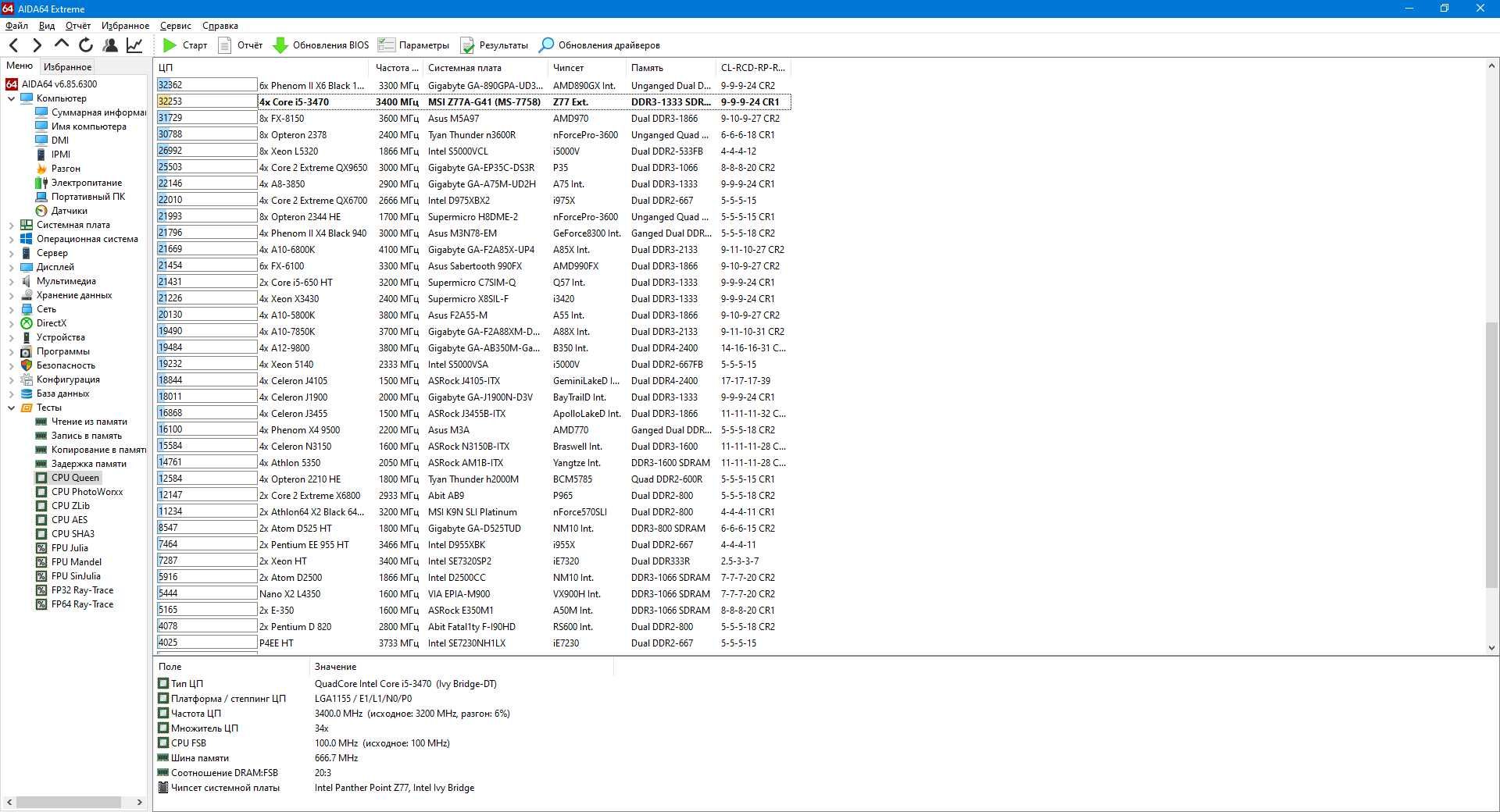The width and height of the screenshot is (1500, 812).
Task: Click the results list vertical scrollbar thumb
Action: pyautogui.click(x=1491, y=454)
